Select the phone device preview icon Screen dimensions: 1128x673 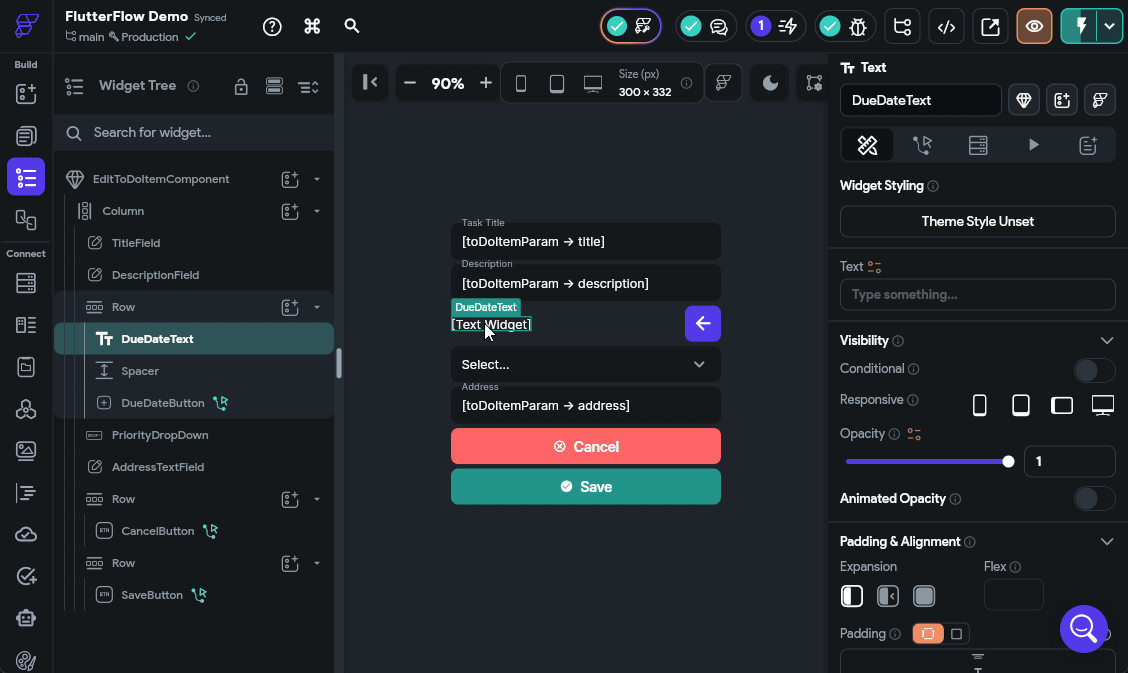point(521,83)
